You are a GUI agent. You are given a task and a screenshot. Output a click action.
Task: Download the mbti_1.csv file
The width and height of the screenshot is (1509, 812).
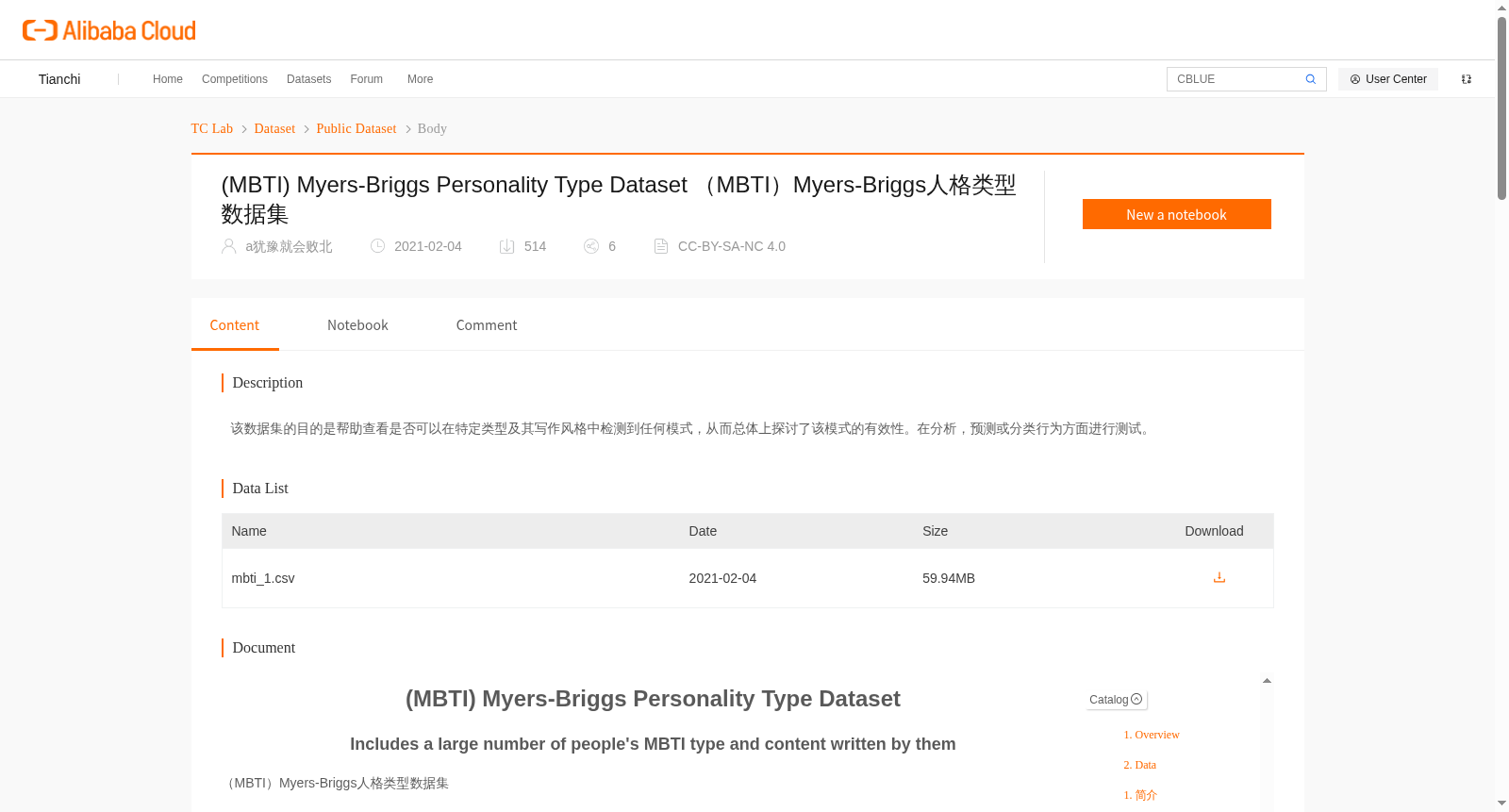click(x=1219, y=578)
